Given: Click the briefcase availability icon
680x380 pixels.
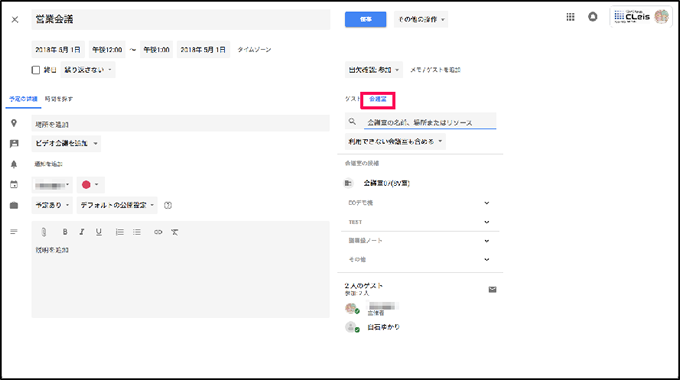Looking at the screenshot, I should (14, 205).
